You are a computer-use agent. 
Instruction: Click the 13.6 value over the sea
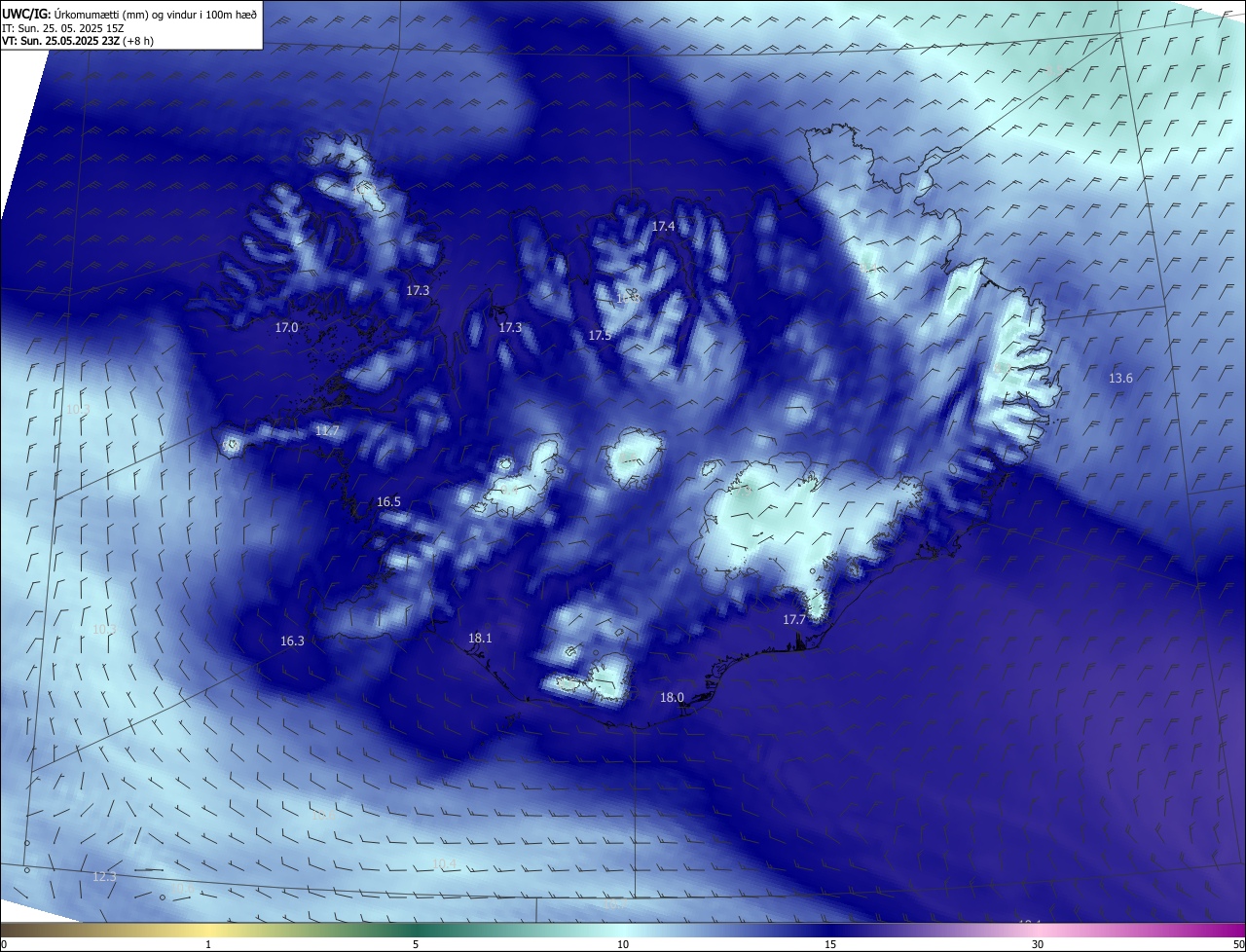click(x=1120, y=379)
